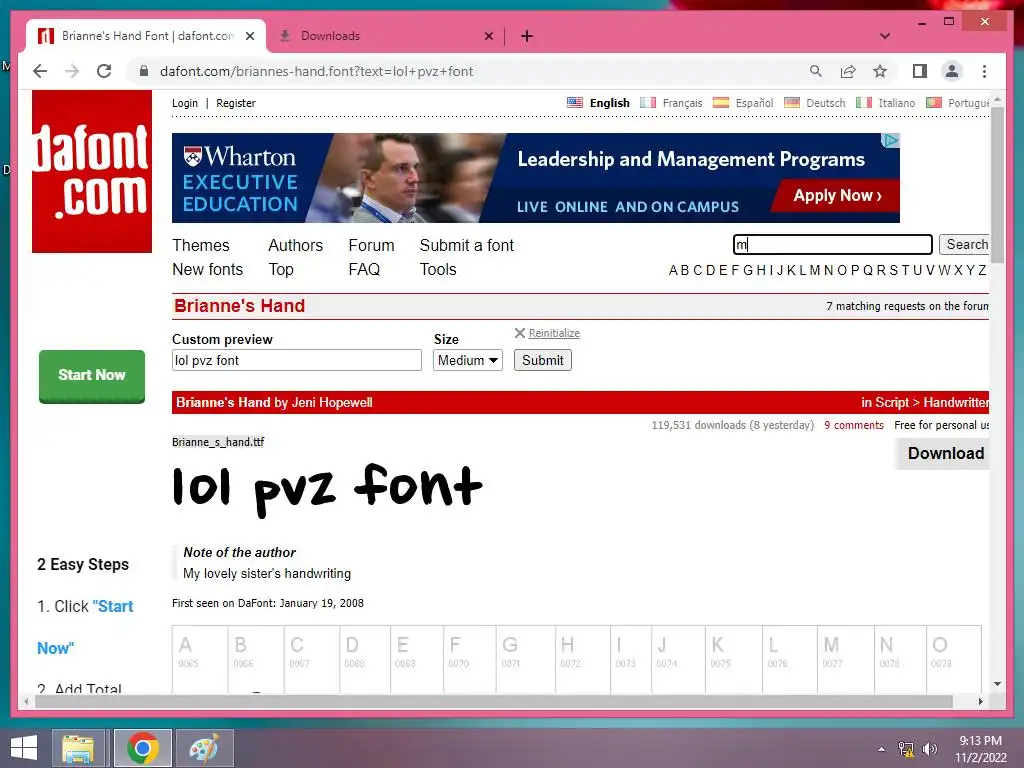
Task: Click the Wharton ad Apply Now button
Action: pos(837,195)
